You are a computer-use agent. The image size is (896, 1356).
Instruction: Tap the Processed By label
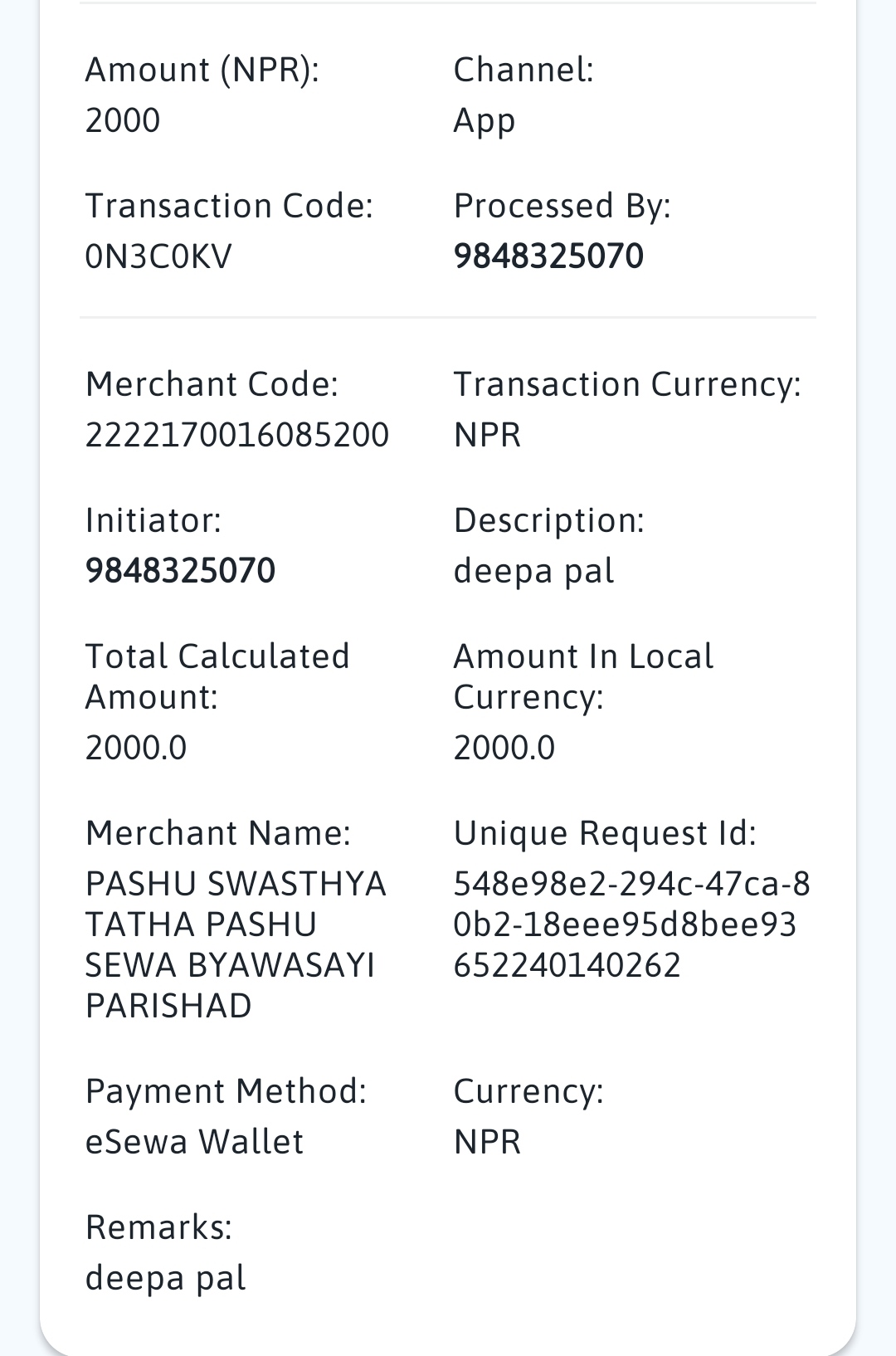(x=562, y=207)
